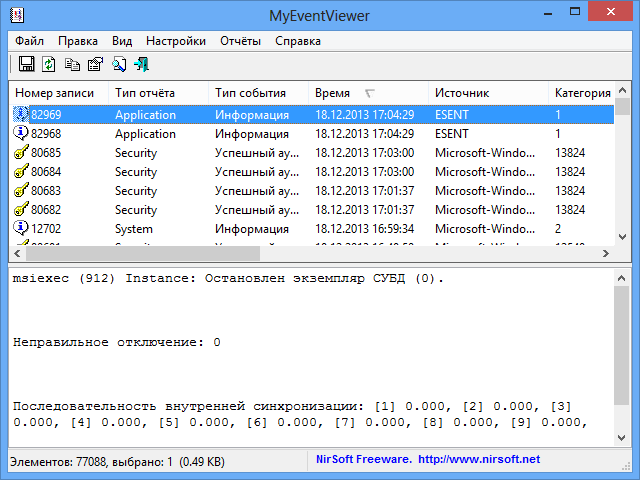Select record number 80683

coord(46,191)
